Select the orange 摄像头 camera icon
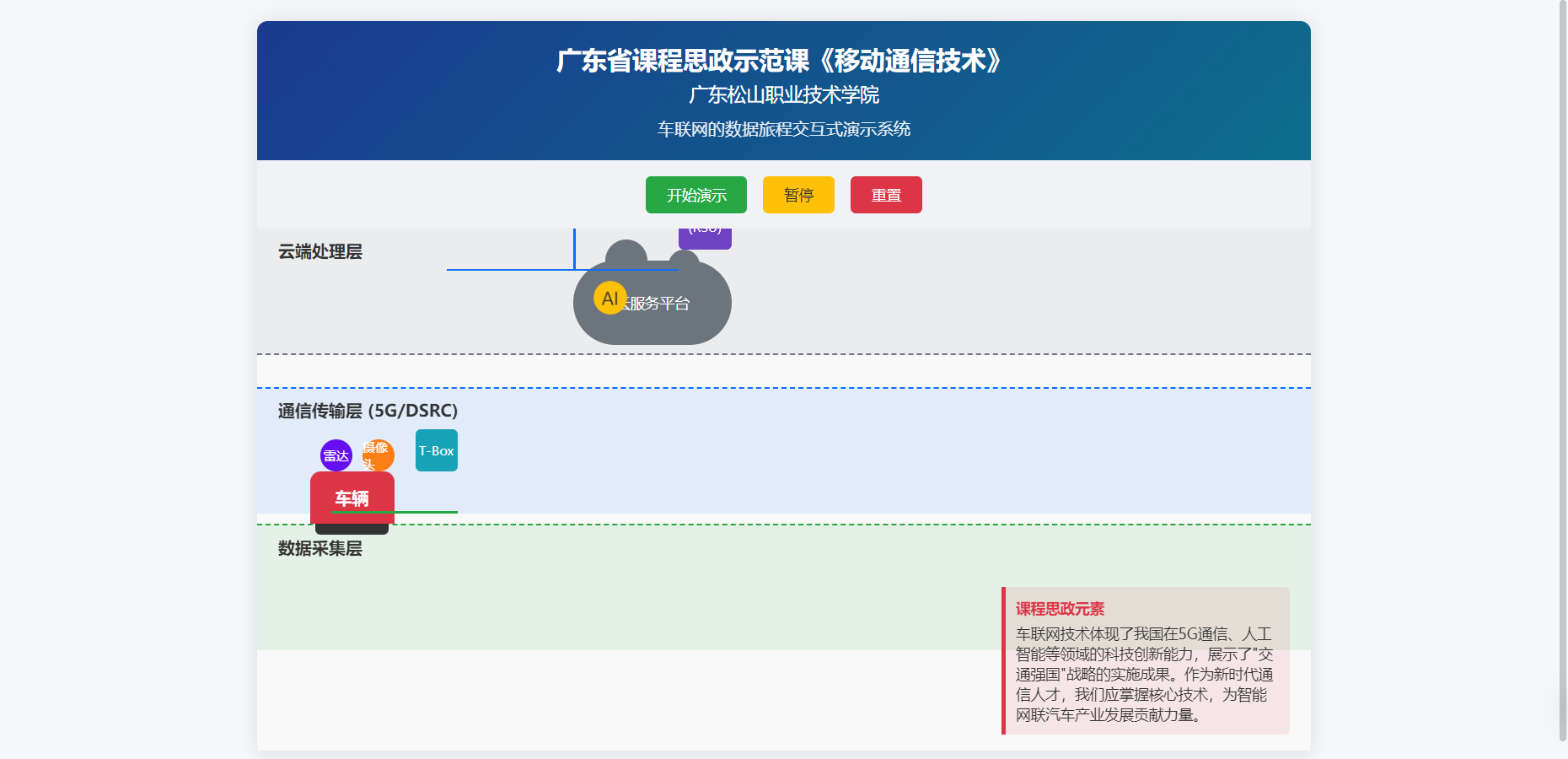1568x759 pixels. click(379, 455)
